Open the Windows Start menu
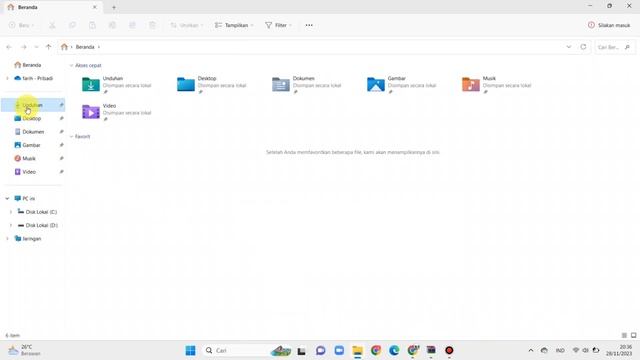 tap(190, 350)
